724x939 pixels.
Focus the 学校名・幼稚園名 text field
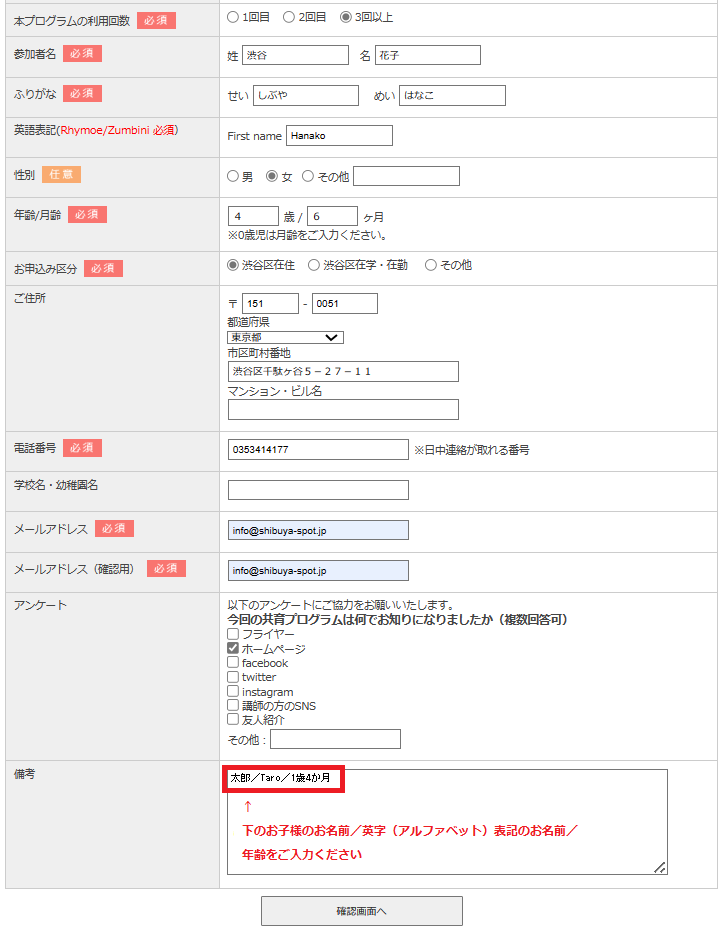pyautogui.click(x=318, y=490)
